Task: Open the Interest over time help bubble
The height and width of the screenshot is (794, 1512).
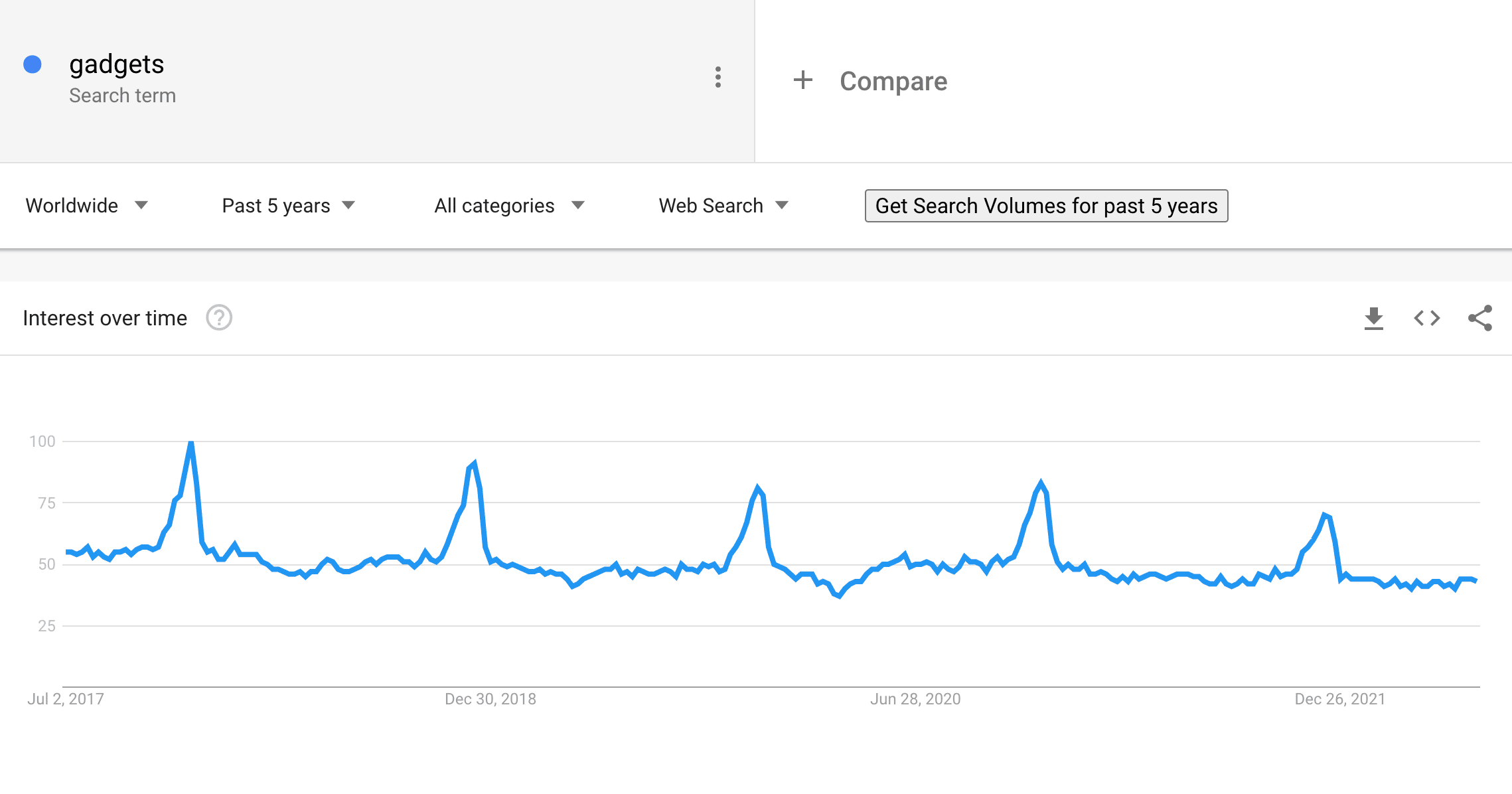Action: (x=219, y=318)
